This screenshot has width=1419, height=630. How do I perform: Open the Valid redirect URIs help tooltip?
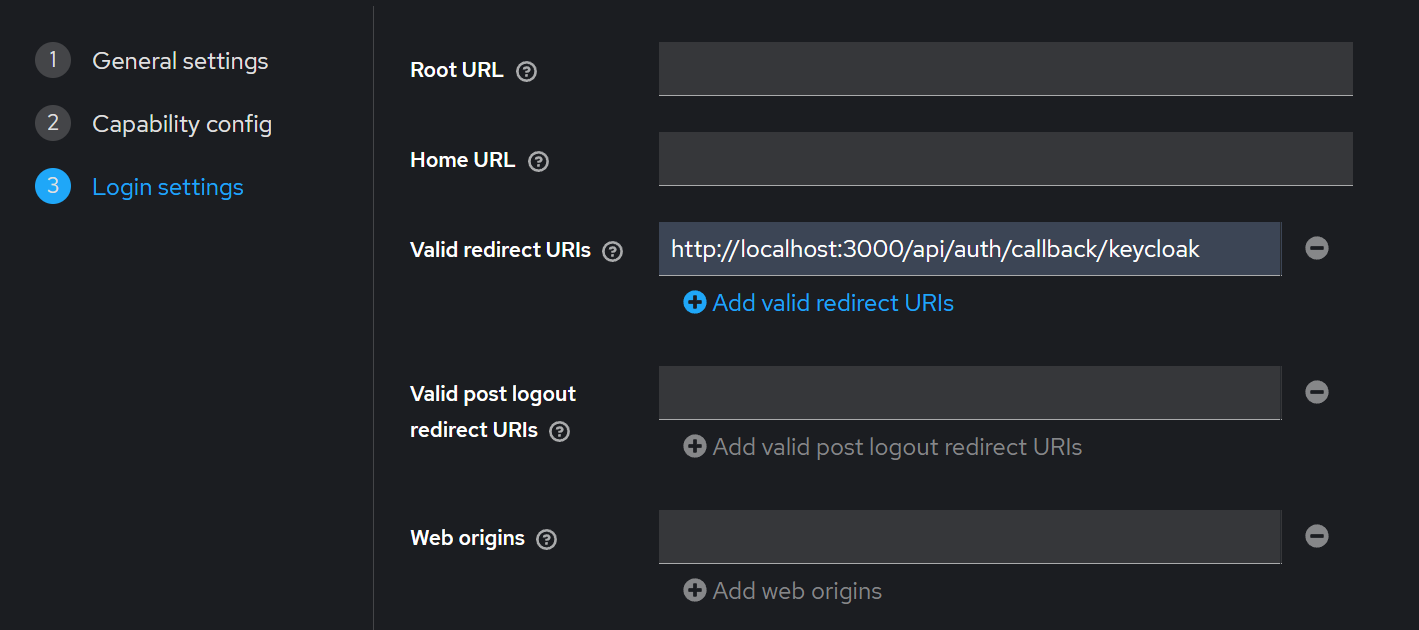point(612,251)
